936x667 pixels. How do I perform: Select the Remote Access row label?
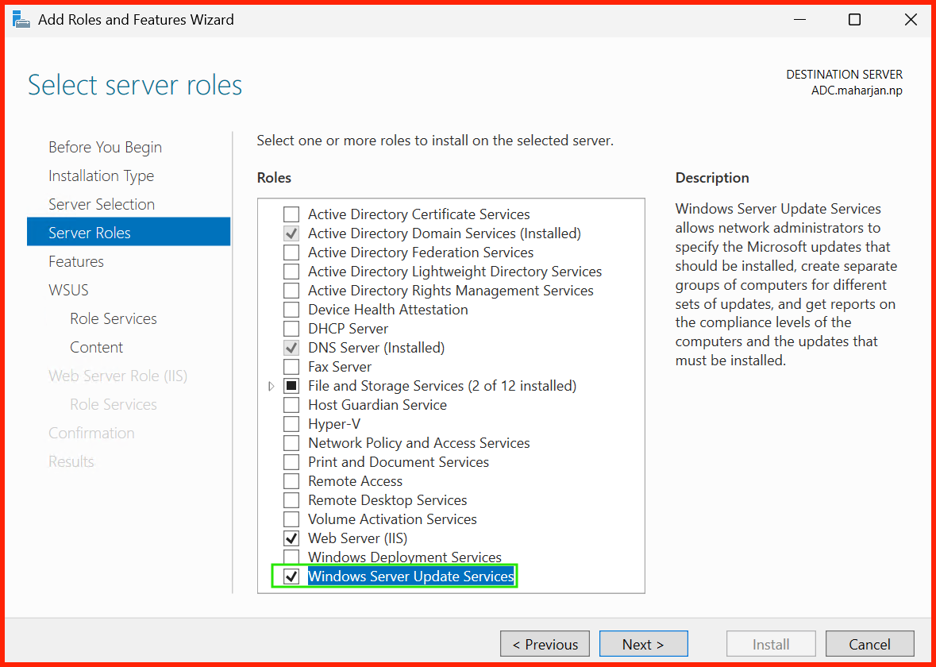(x=355, y=481)
